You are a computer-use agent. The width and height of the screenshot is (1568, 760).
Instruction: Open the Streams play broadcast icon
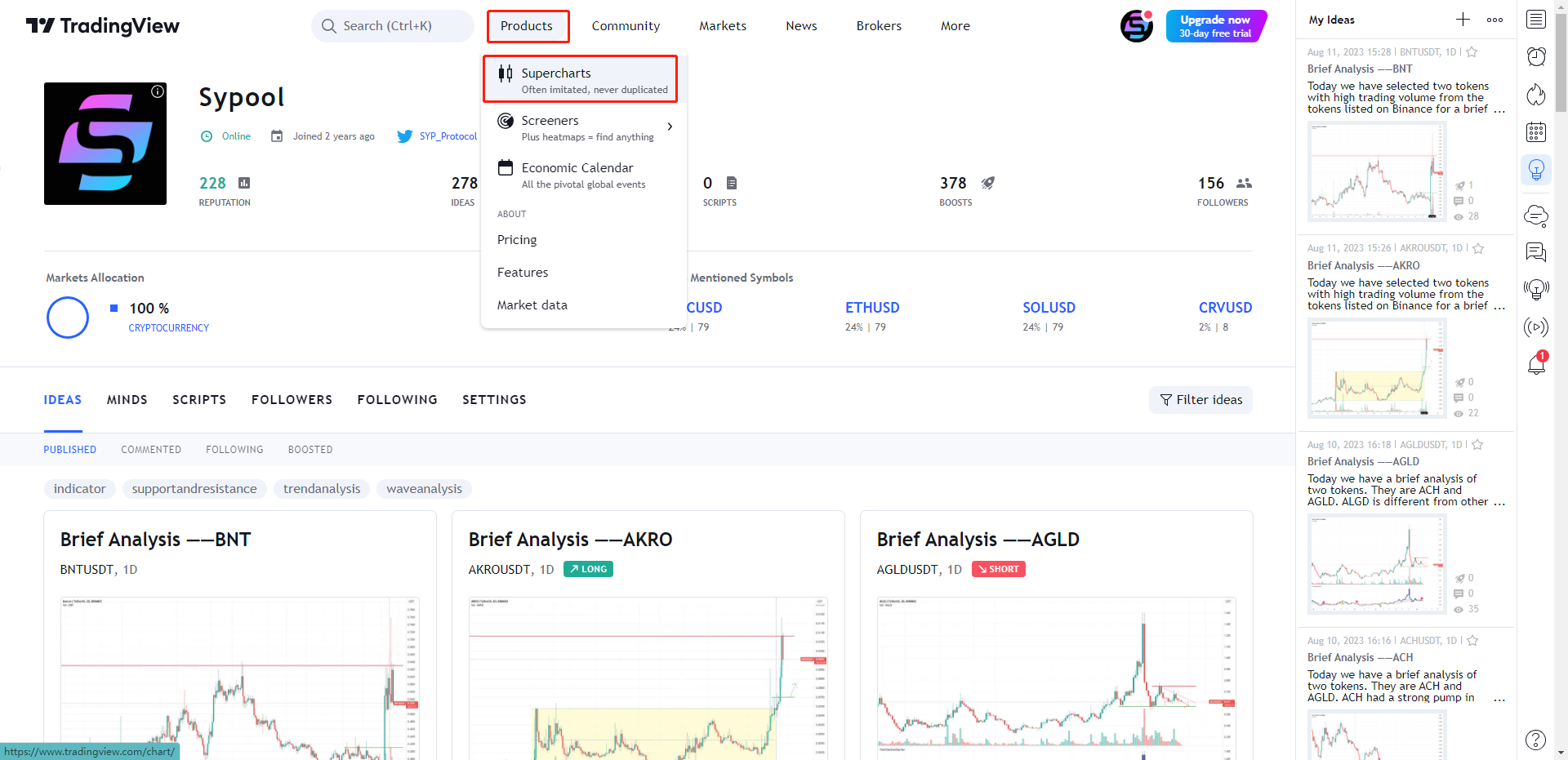pyautogui.click(x=1536, y=327)
